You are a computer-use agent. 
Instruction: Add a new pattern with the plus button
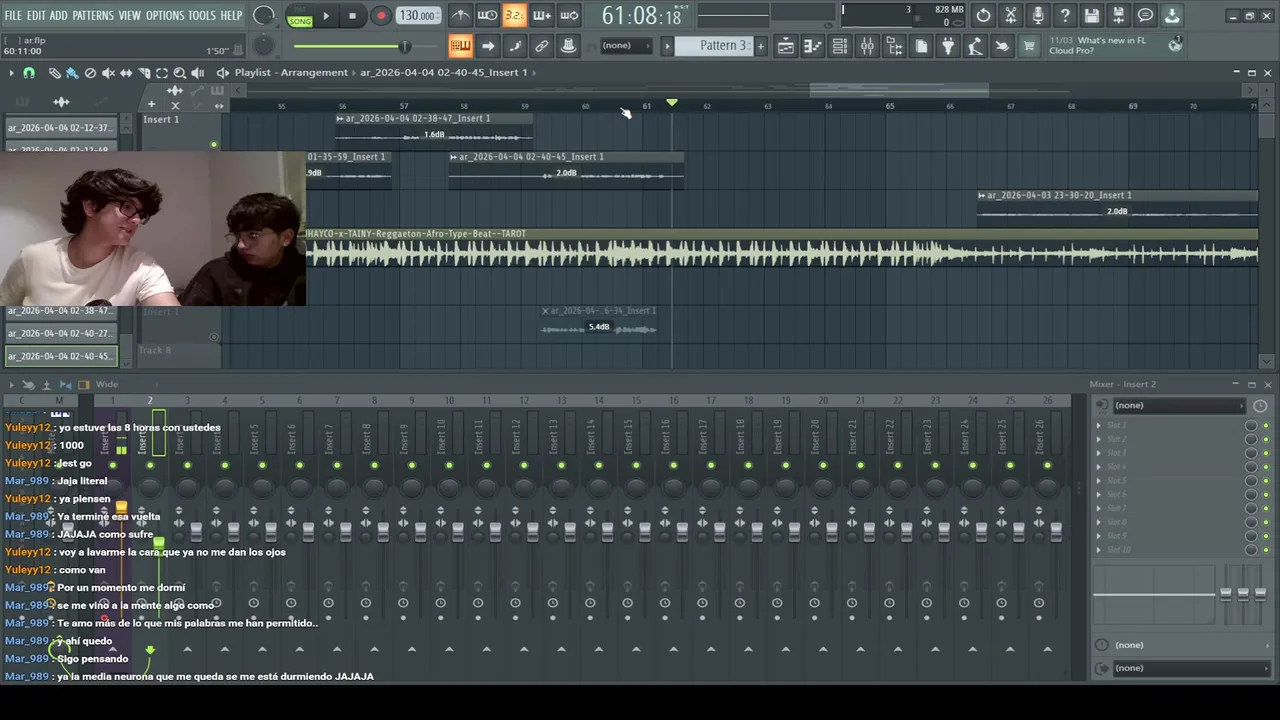tap(760, 46)
